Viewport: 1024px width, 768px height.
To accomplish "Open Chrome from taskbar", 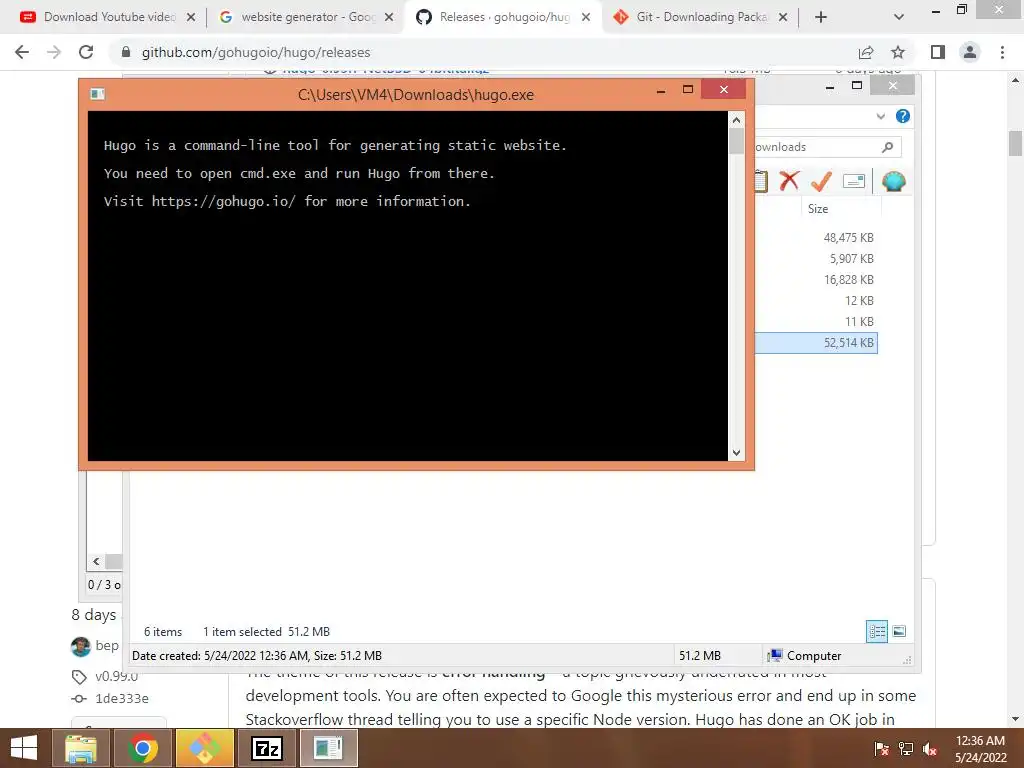I will pyautogui.click(x=142, y=748).
